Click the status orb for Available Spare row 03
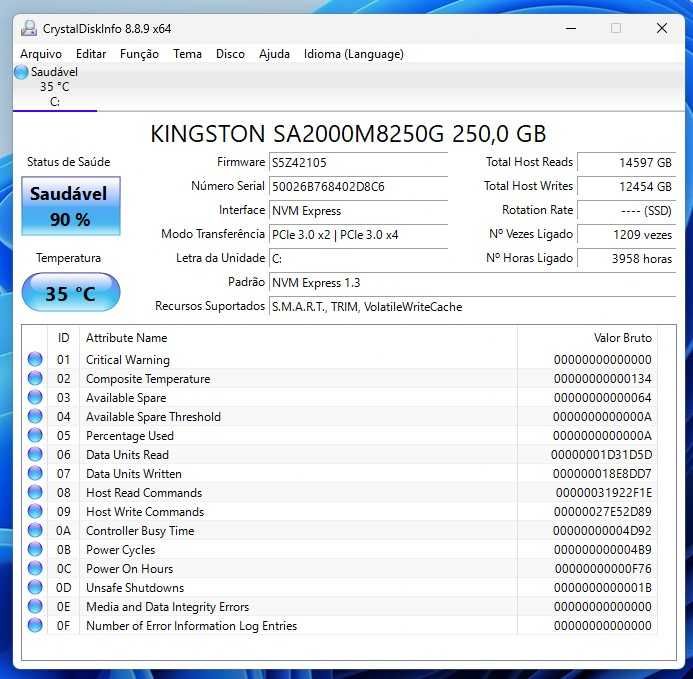Screen dimensions: 693x679 (x=35, y=397)
